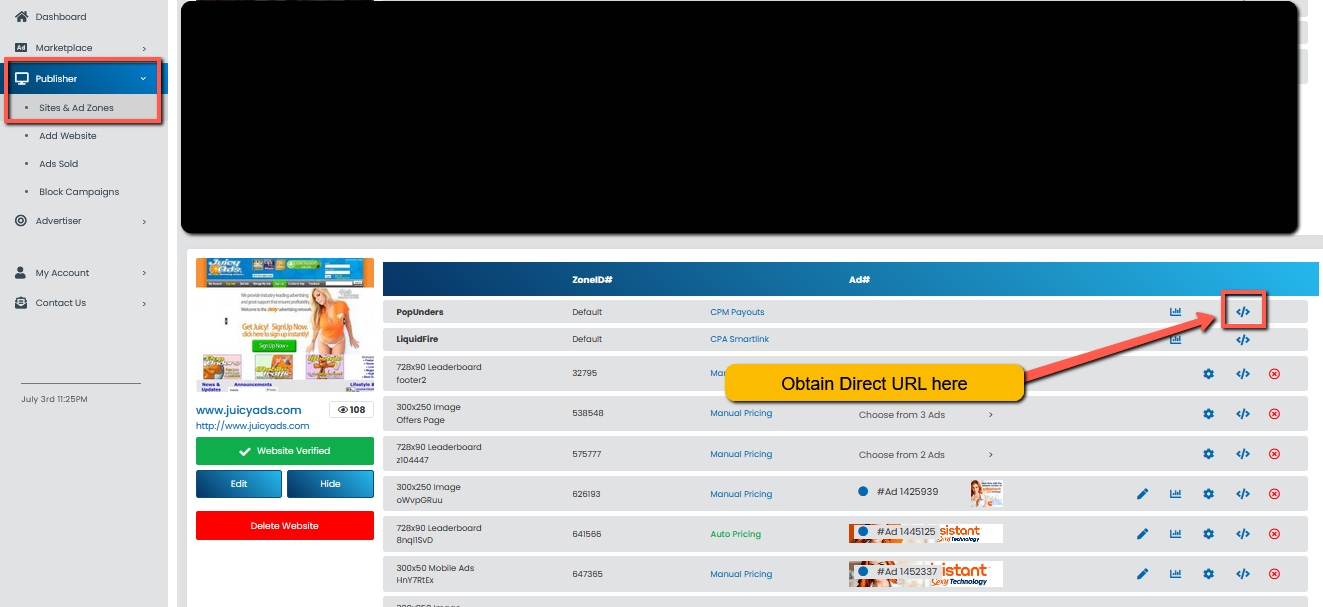This screenshot has height=607, width=1323.
Task: Open settings gear for zone 538548
Action: coord(1208,414)
